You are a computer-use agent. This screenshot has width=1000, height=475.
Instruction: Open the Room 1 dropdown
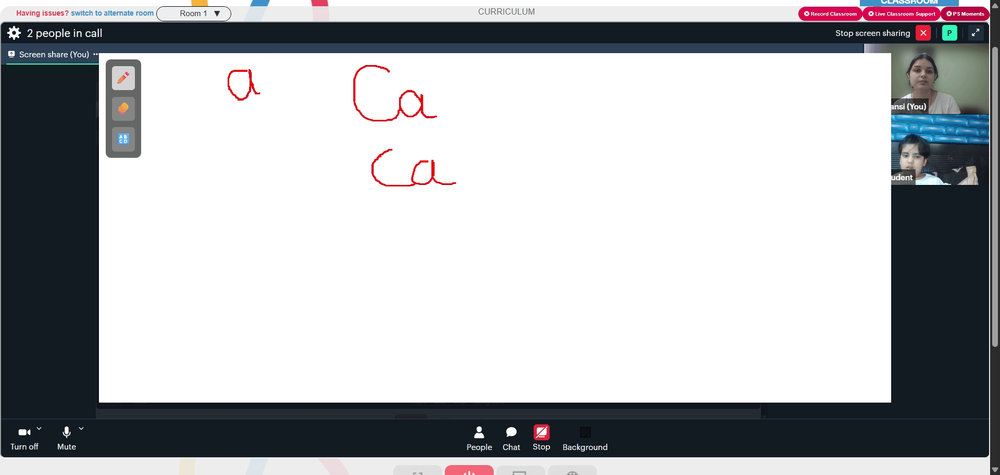coord(194,13)
